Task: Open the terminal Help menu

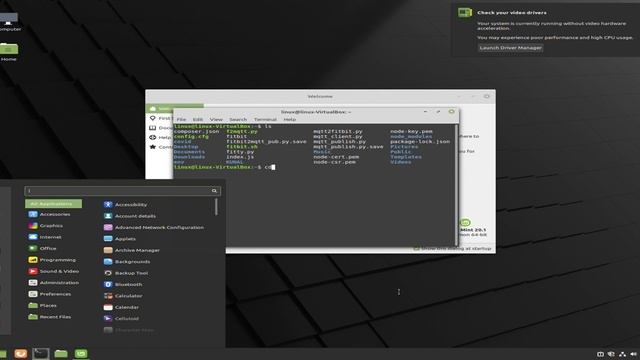Action: tap(290, 120)
